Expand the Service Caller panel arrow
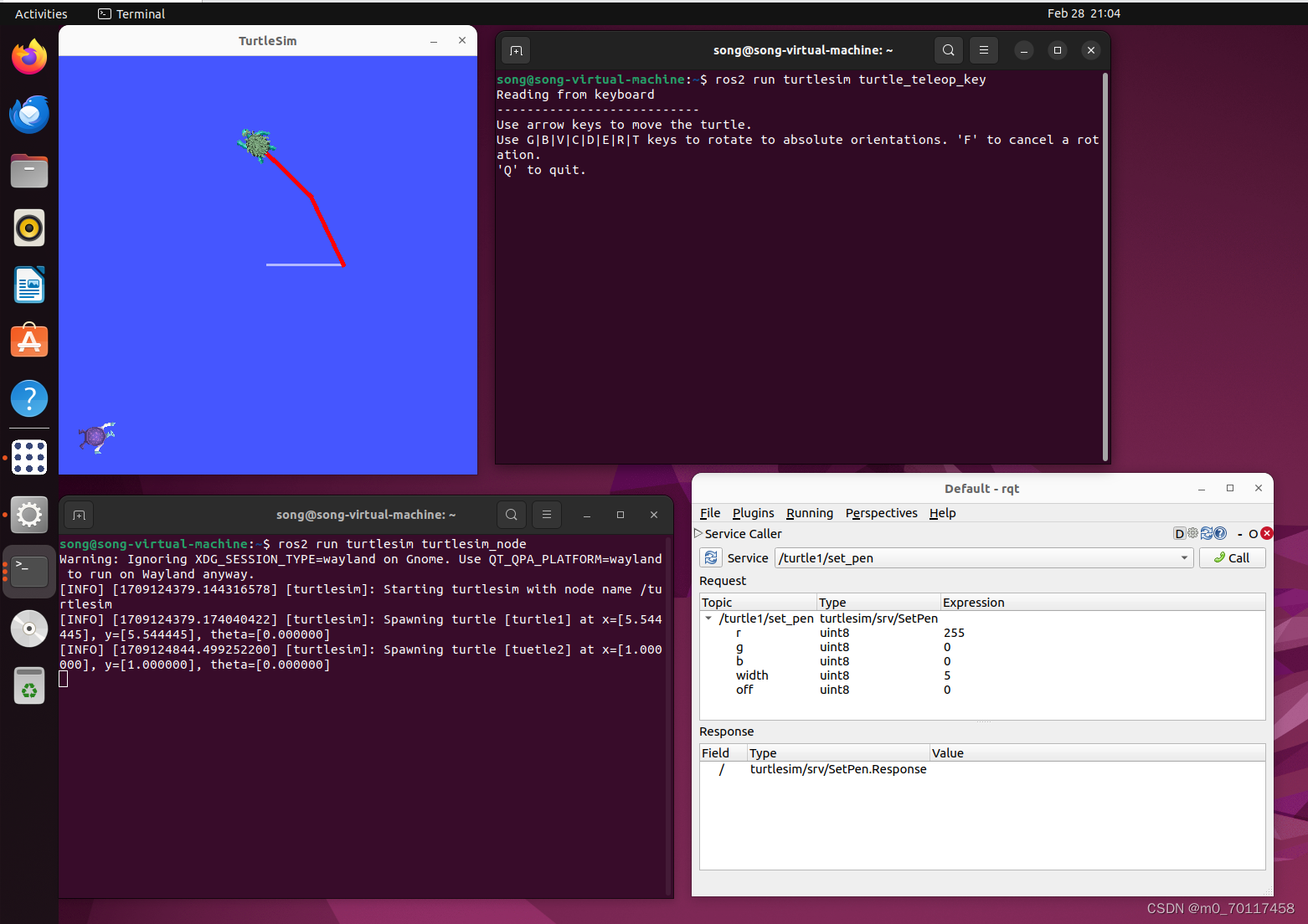This screenshot has height=924, width=1308. tap(698, 533)
